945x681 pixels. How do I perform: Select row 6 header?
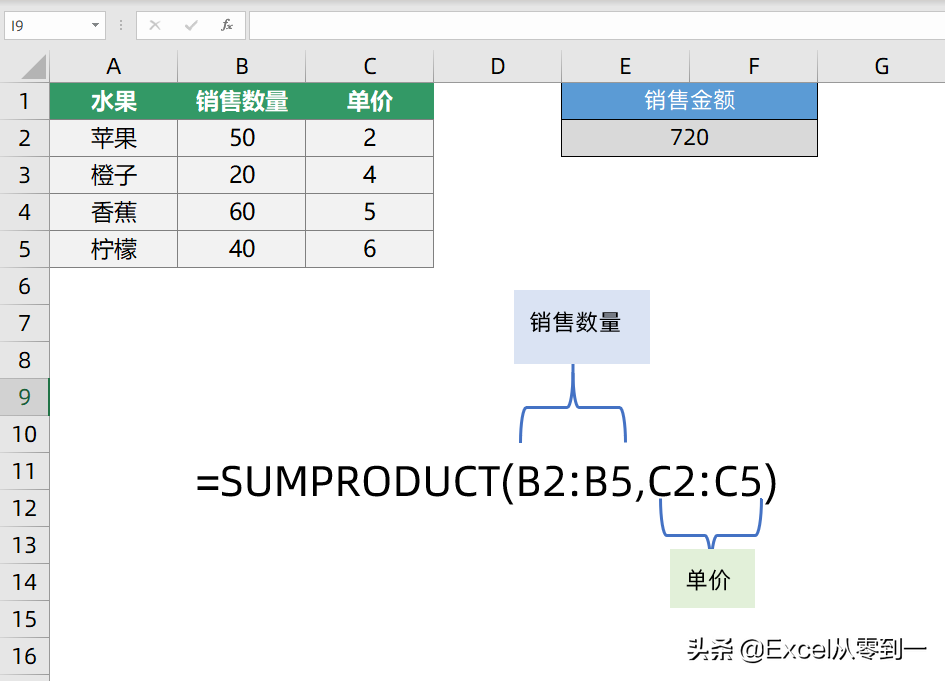tap(24, 286)
